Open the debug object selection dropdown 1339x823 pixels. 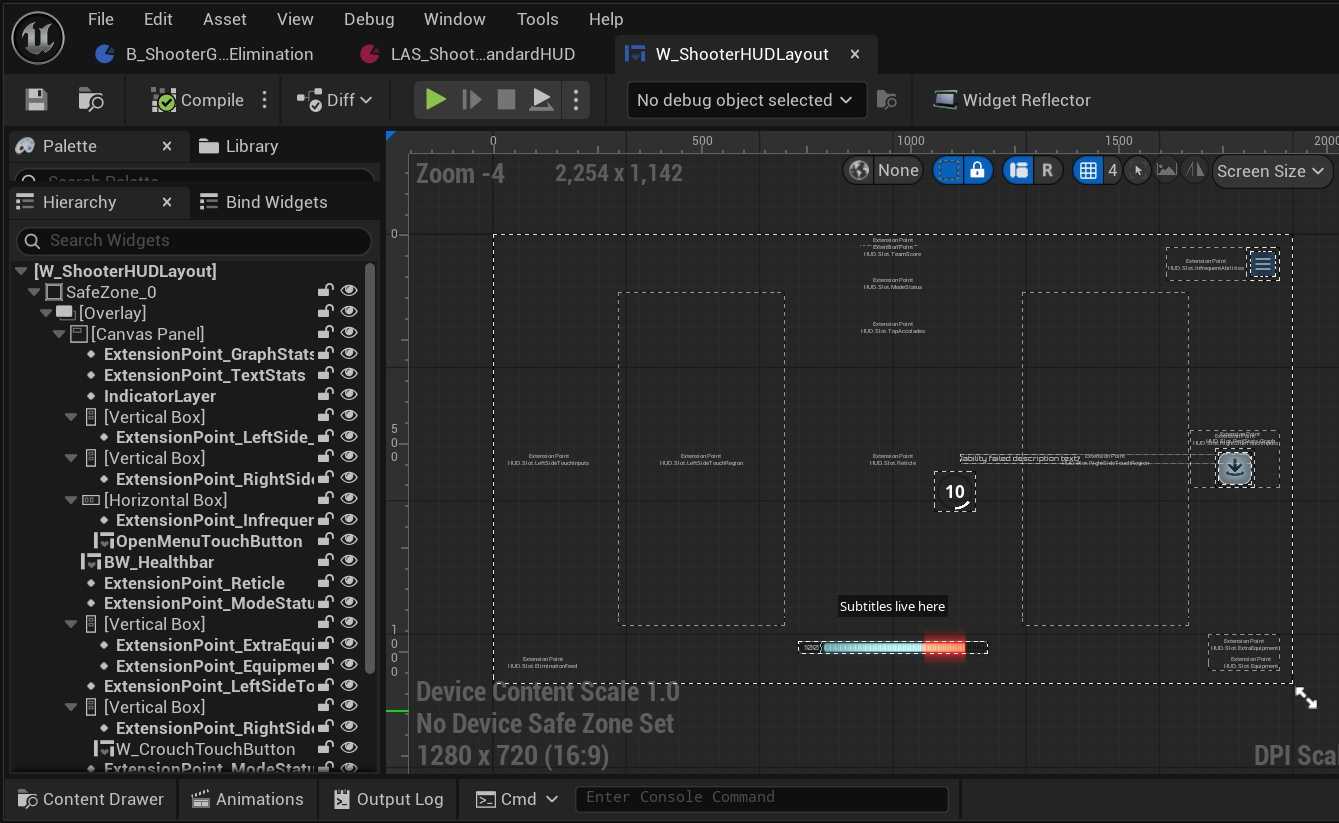point(744,100)
